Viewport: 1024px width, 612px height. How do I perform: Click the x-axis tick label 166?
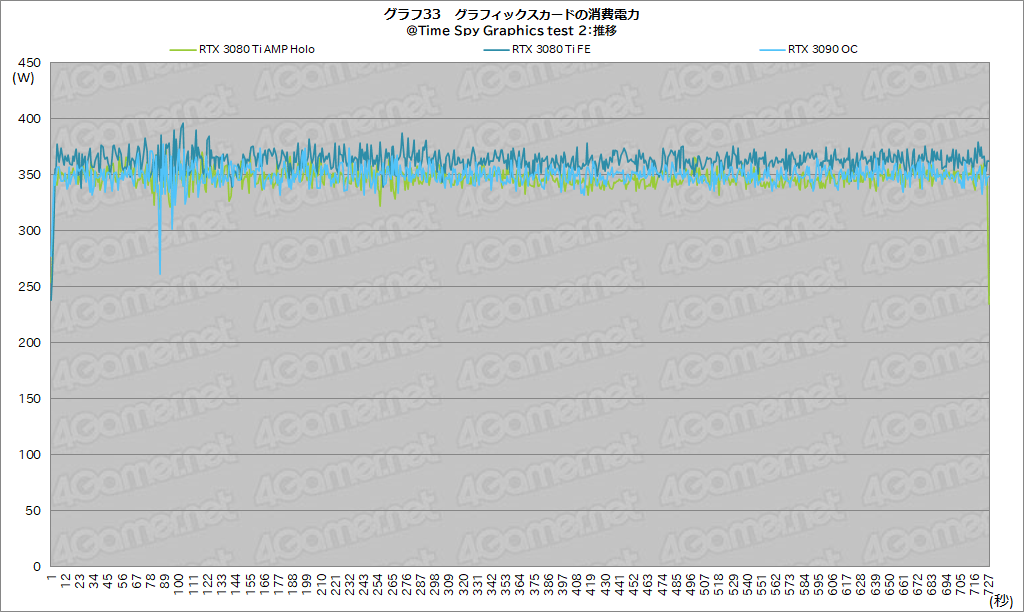264,584
